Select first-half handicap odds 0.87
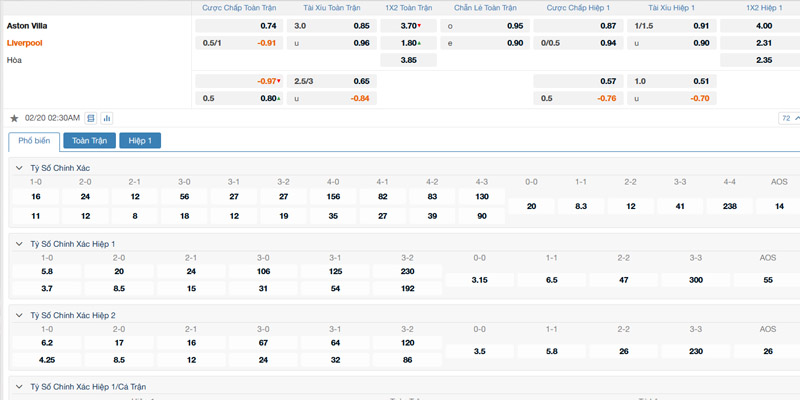Image resolution: width=800 pixels, height=400 pixels. (x=579, y=26)
